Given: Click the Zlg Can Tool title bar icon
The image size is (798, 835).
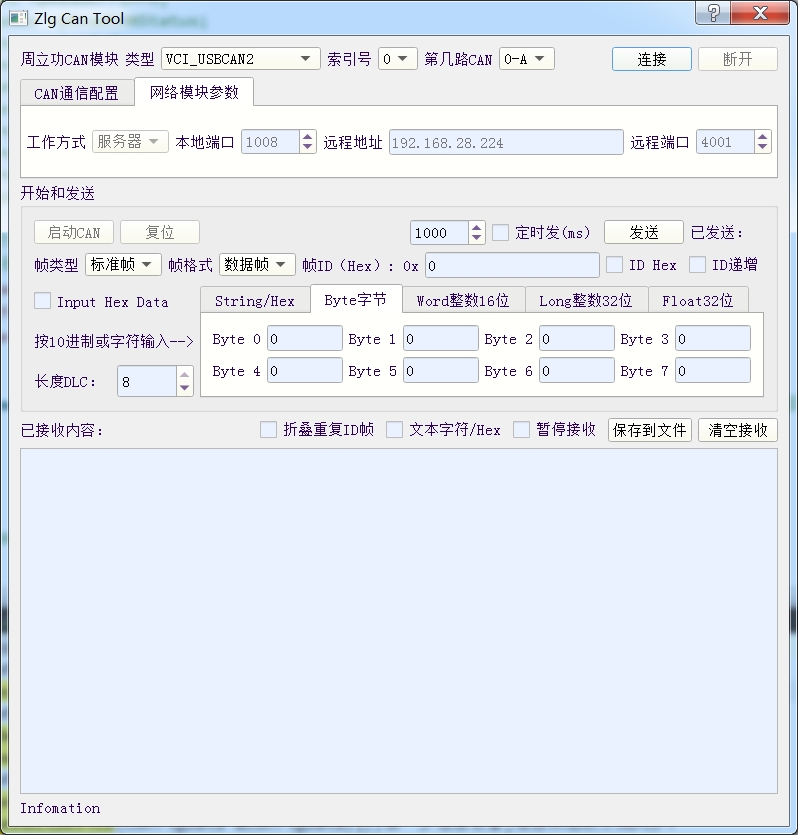Looking at the screenshot, I should tap(18, 18).
